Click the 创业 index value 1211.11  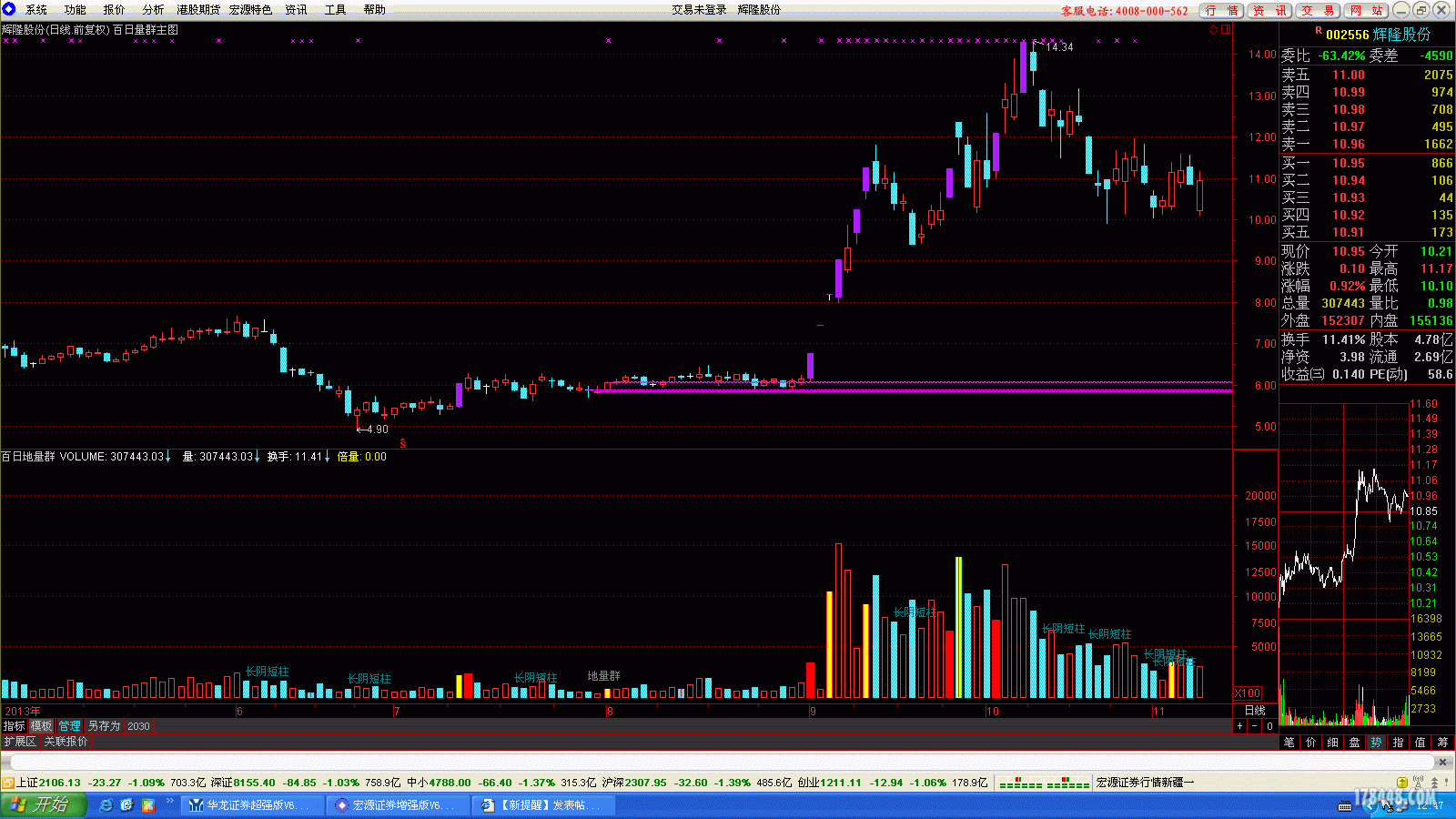841,783
